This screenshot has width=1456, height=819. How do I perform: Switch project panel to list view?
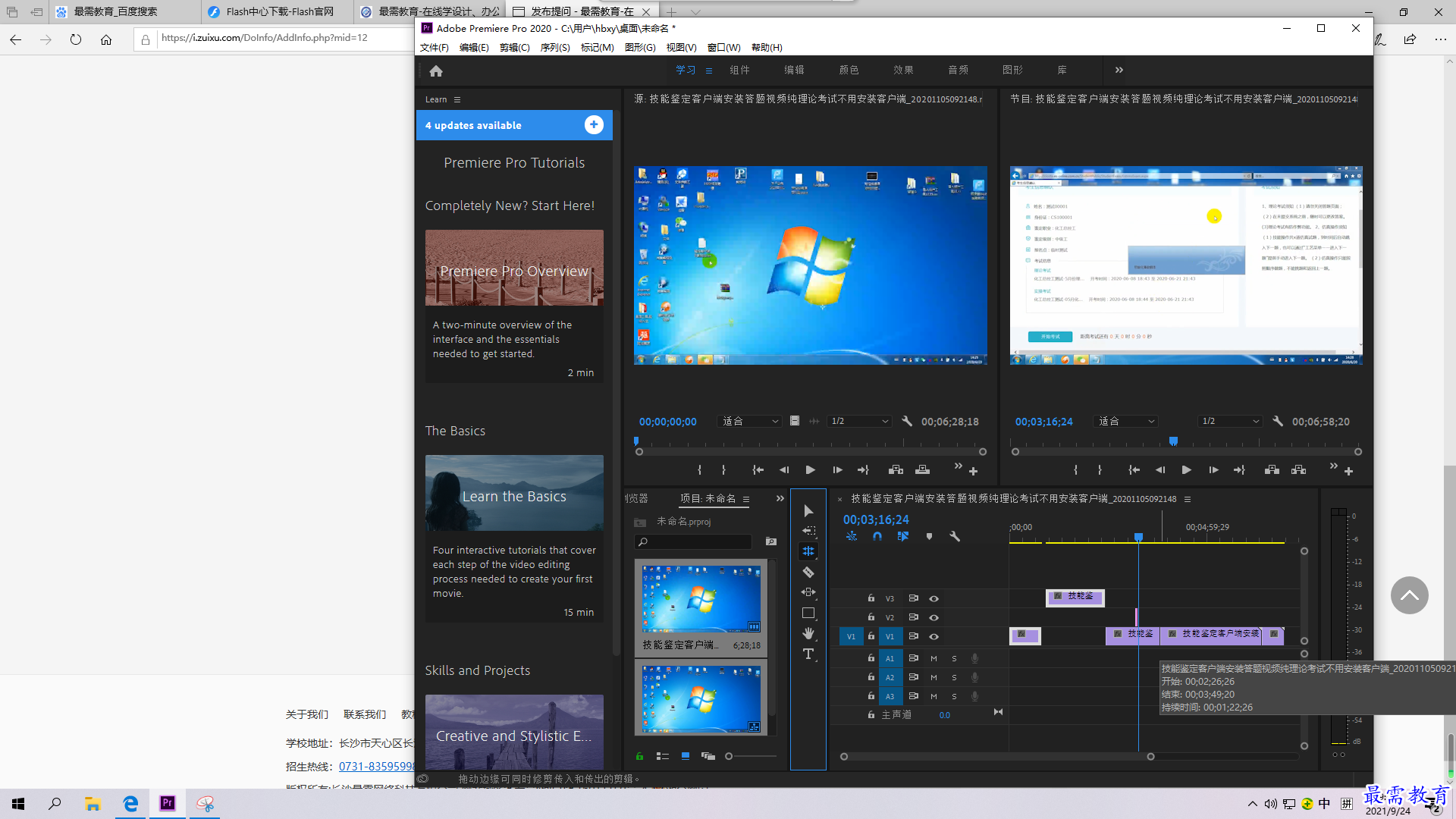[662, 756]
